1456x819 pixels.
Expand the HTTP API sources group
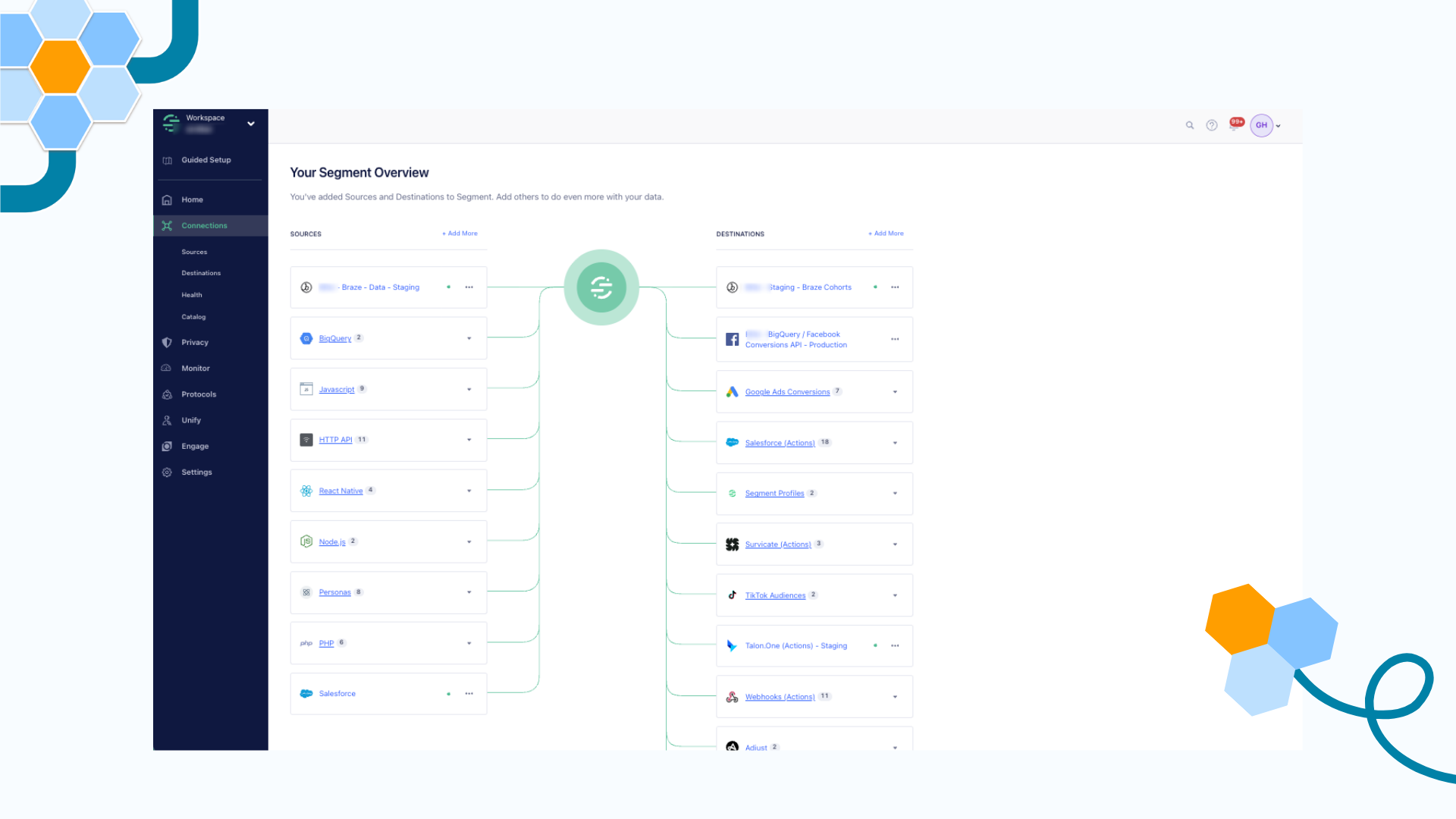coord(469,440)
